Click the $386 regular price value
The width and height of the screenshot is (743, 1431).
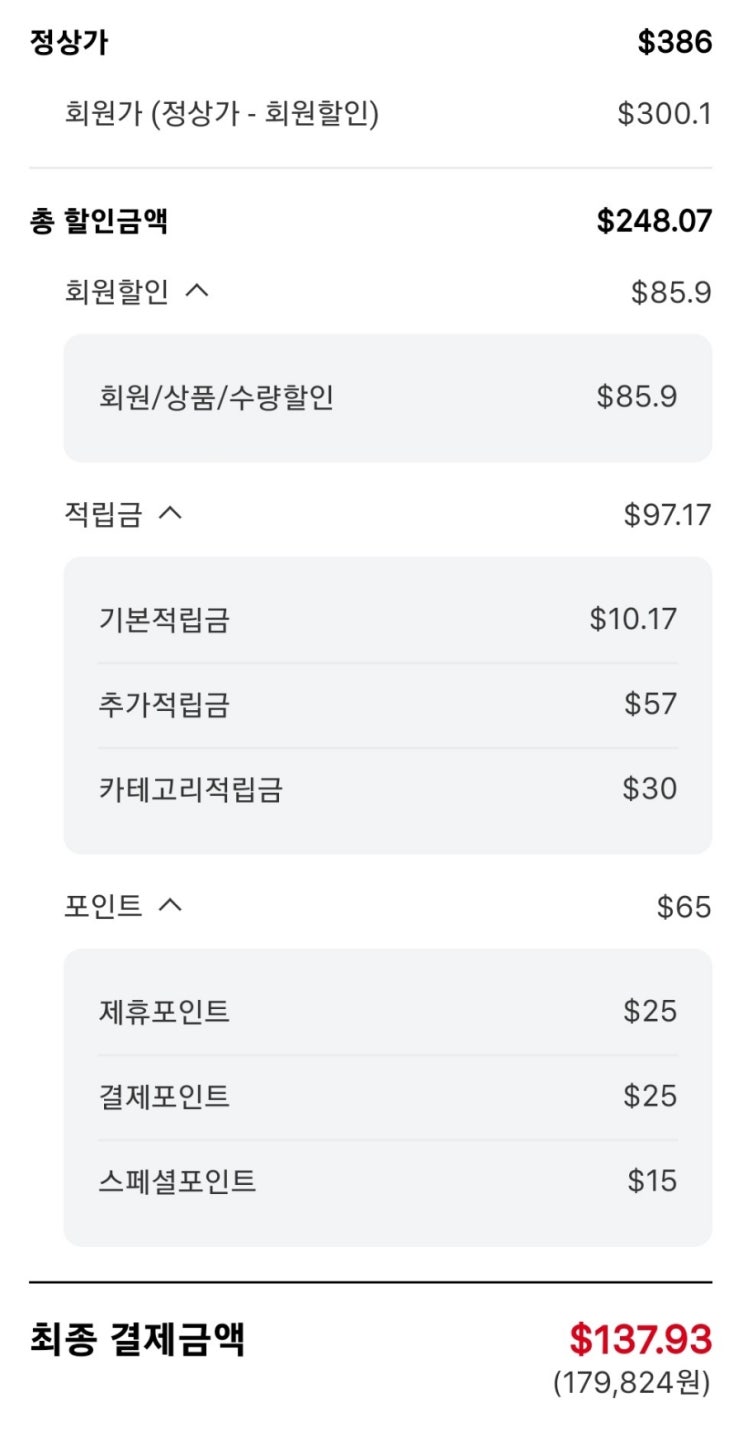click(675, 43)
